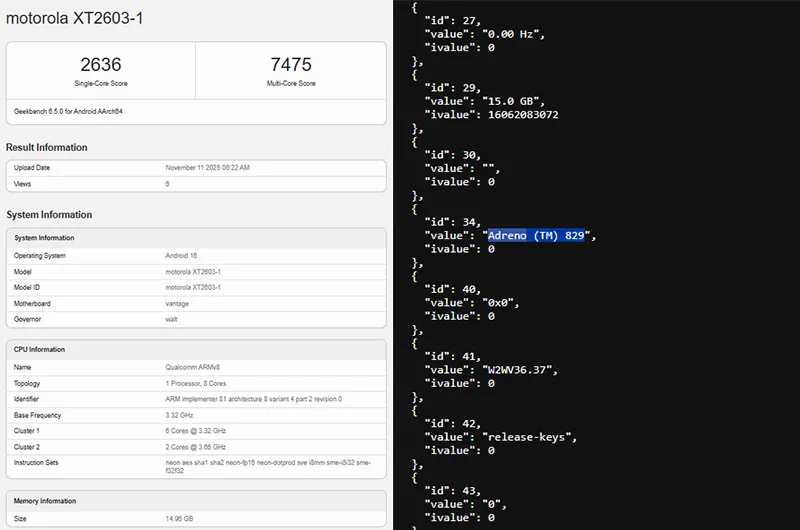The image size is (800, 530).
Task: Click the highlighted Adreno (TM) 829 text
Action: point(536,235)
